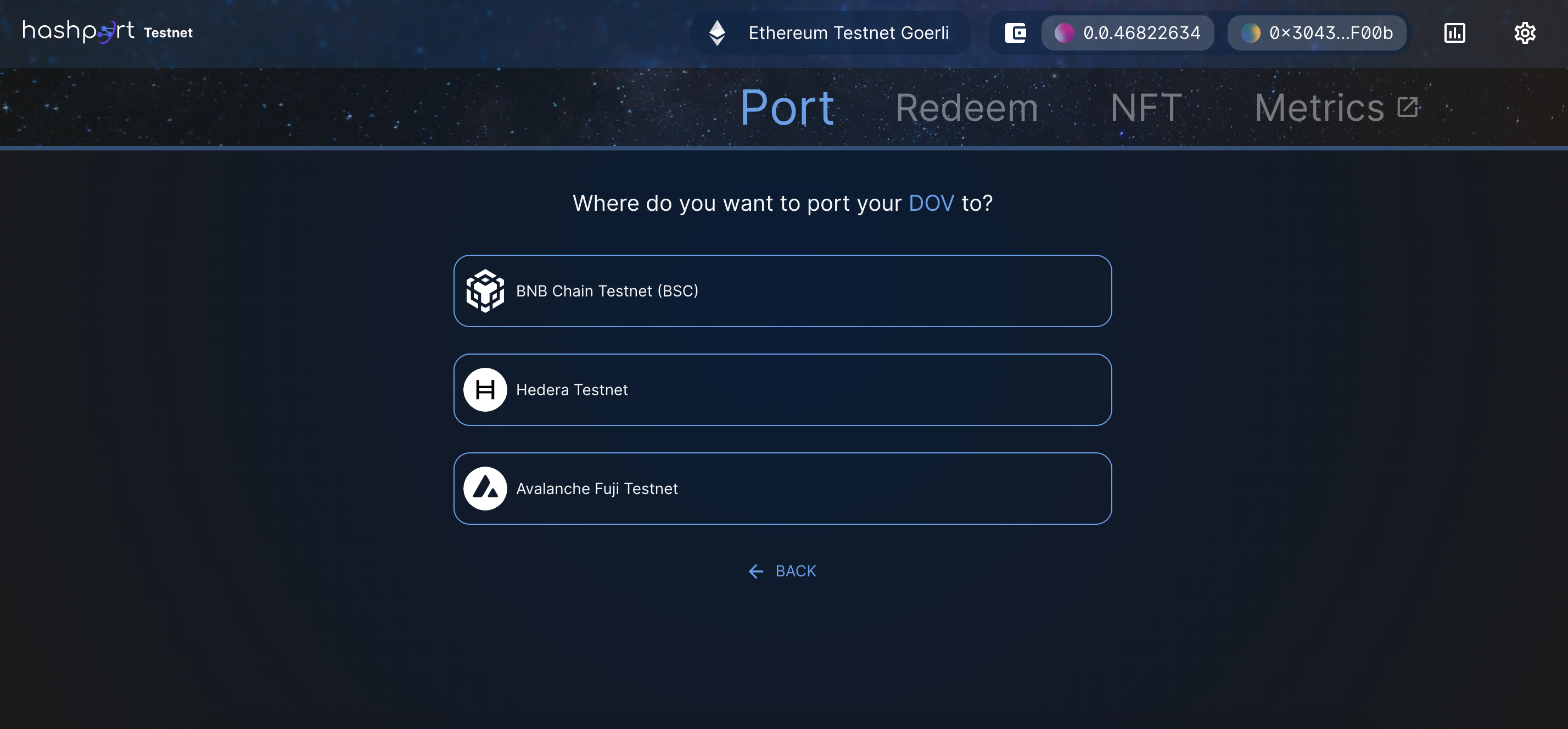Open the bar chart stats icon

click(1454, 33)
